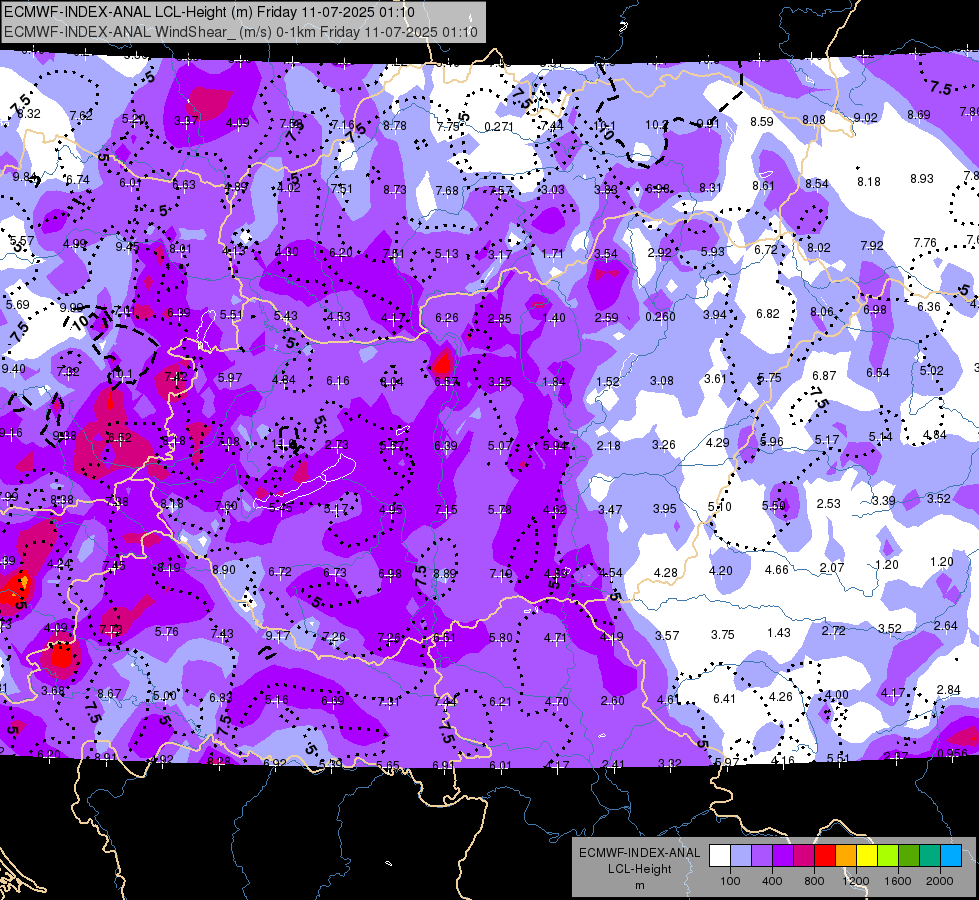Click the light purple legend swatch left of 400
The height and width of the screenshot is (900, 979).
(762, 856)
